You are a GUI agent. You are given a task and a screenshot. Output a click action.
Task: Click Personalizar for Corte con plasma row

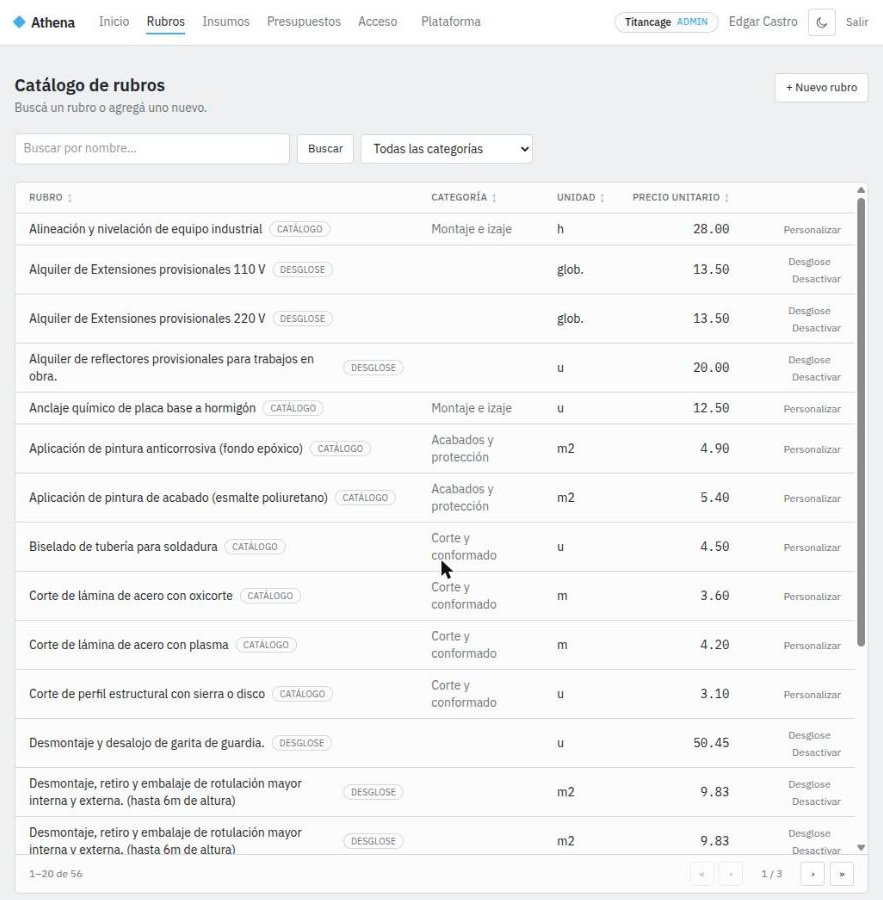coord(812,646)
